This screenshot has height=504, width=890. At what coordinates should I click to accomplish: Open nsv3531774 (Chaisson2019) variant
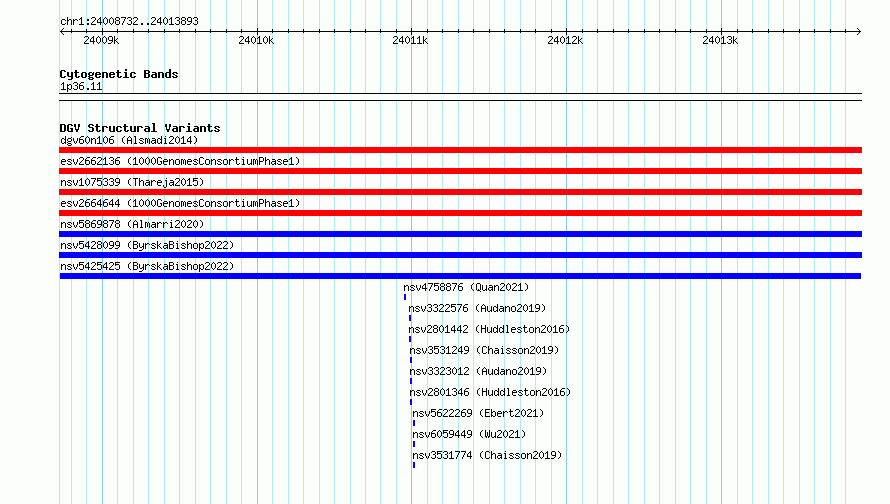coord(487,455)
